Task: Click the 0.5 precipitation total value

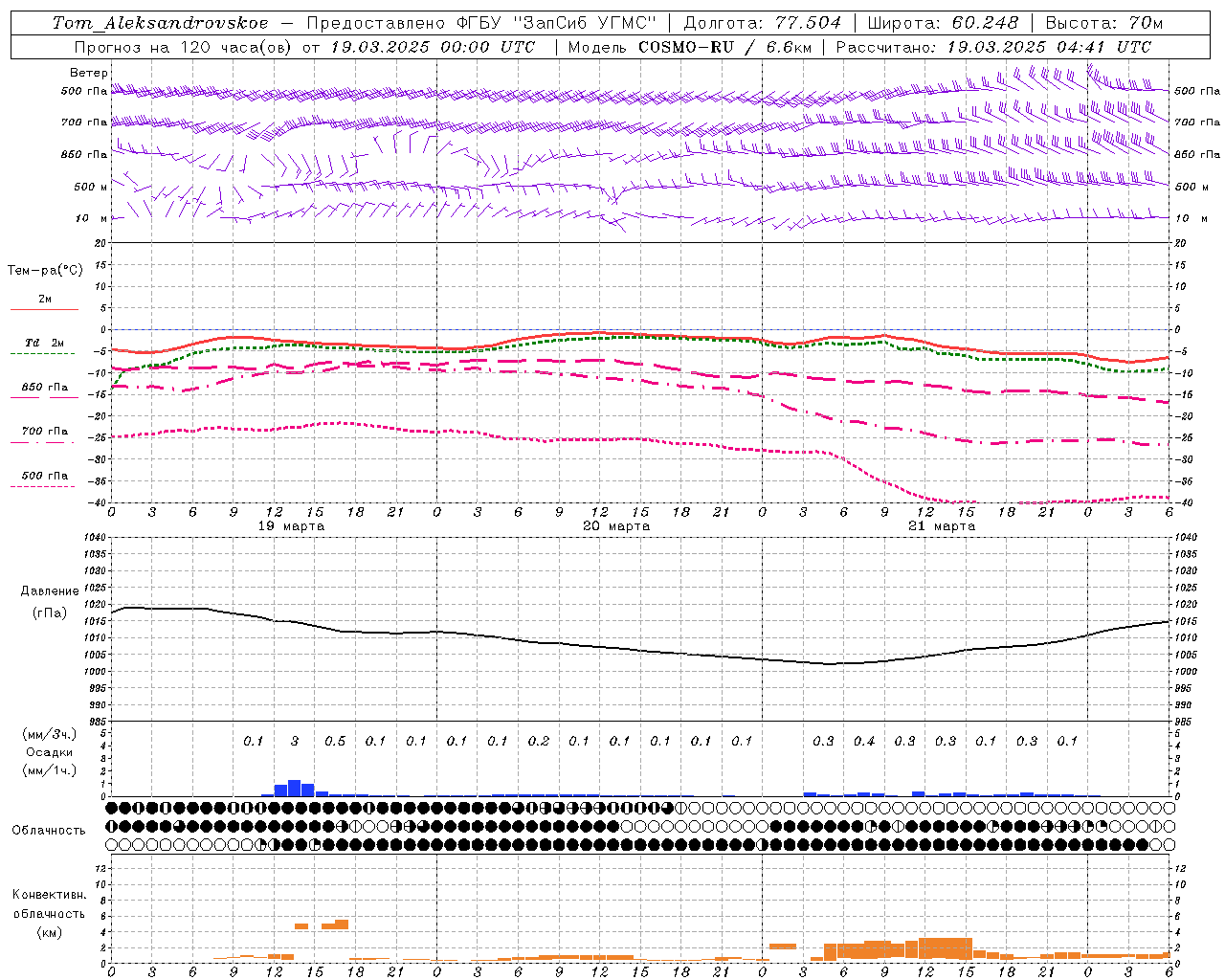Action: pyautogui.click(x=335, y=742)
